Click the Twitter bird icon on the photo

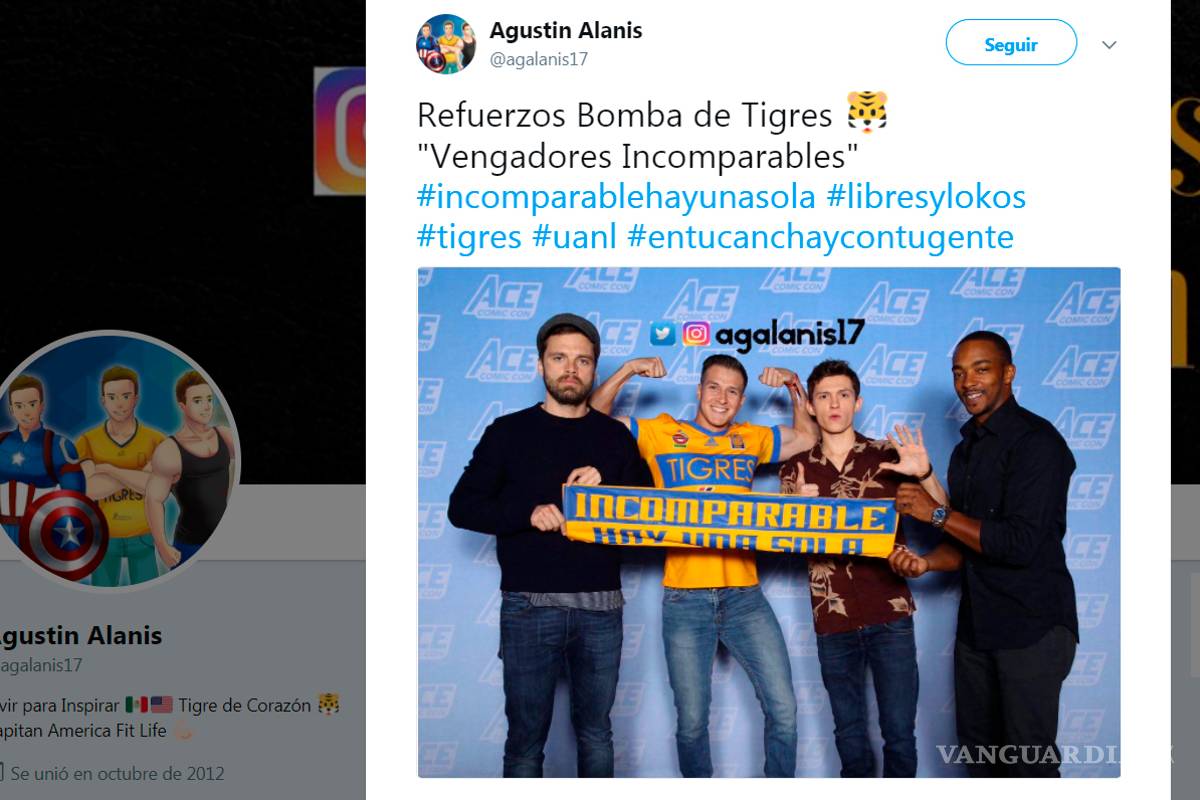[662, 333]
